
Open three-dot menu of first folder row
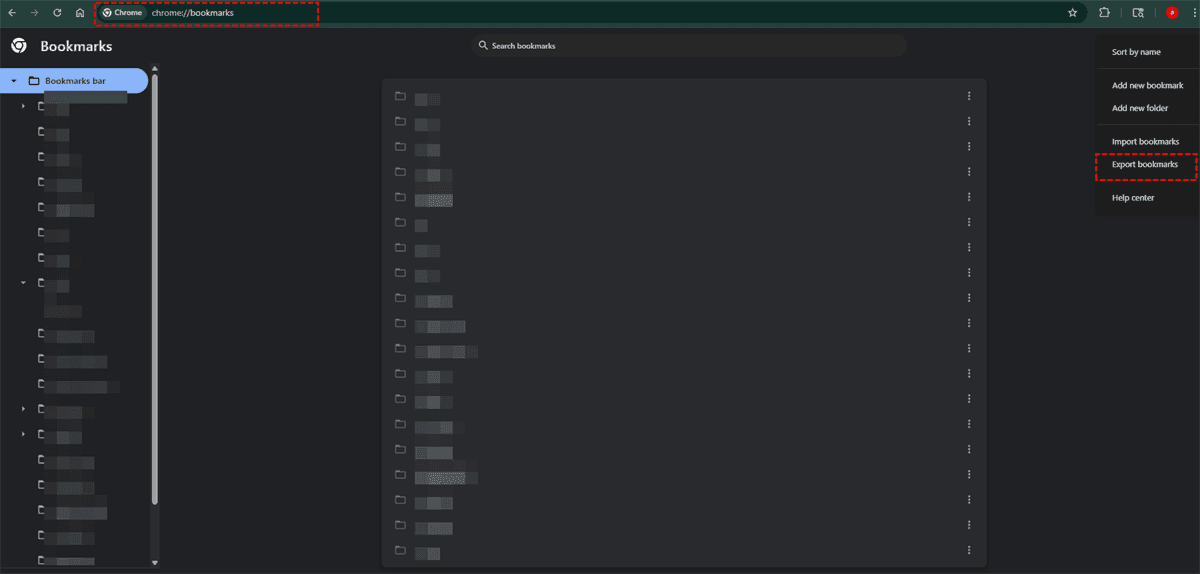969,96
